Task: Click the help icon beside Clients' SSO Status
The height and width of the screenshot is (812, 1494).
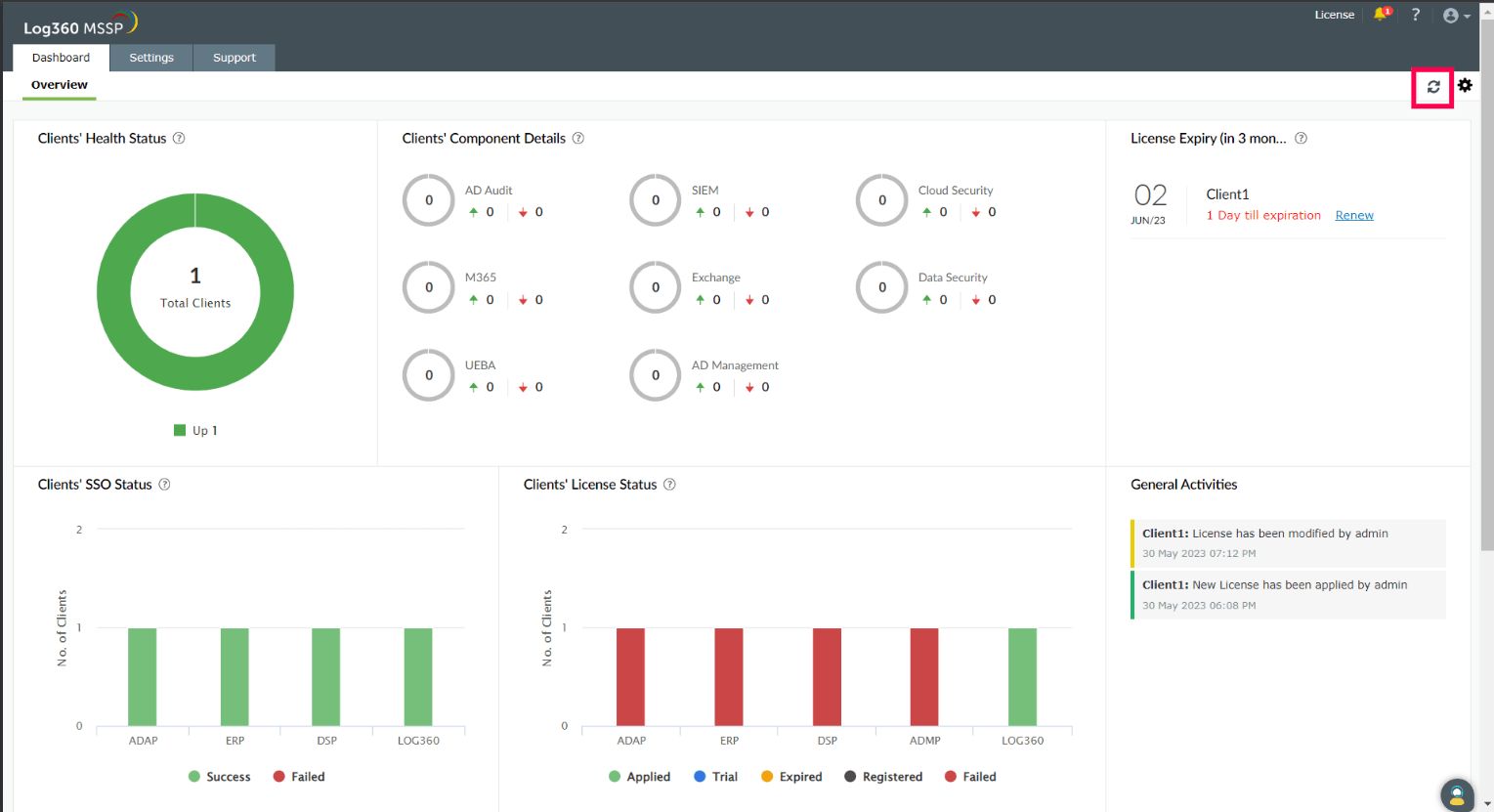Action: 164,485
